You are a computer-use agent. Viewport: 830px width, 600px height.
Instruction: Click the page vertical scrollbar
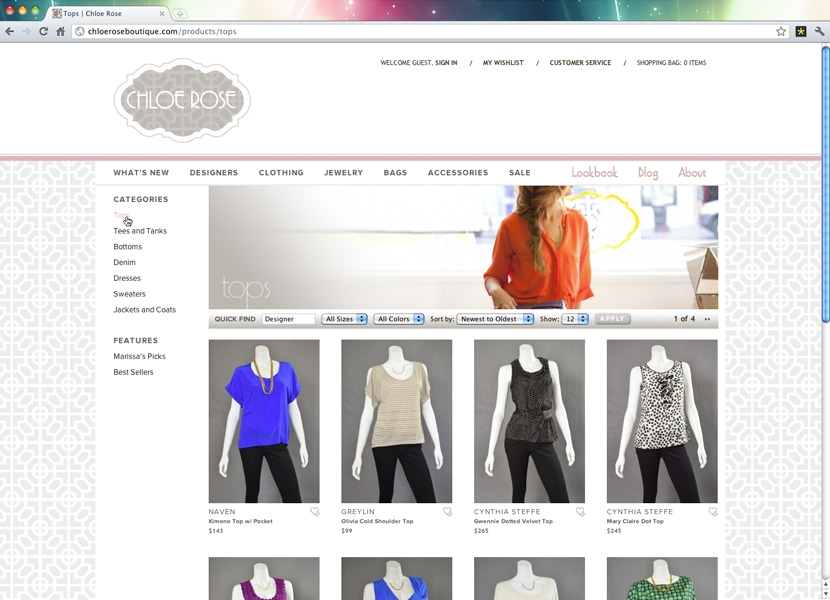click(x=825, y=184)
